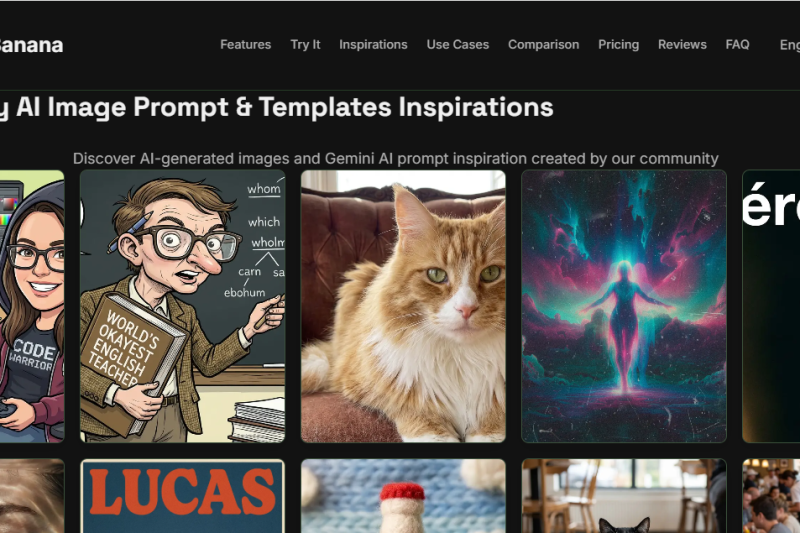Screen dimensions: 800x533
Task: Open the Code Warrior gamer caricature
Action: (x=32, y=306)
